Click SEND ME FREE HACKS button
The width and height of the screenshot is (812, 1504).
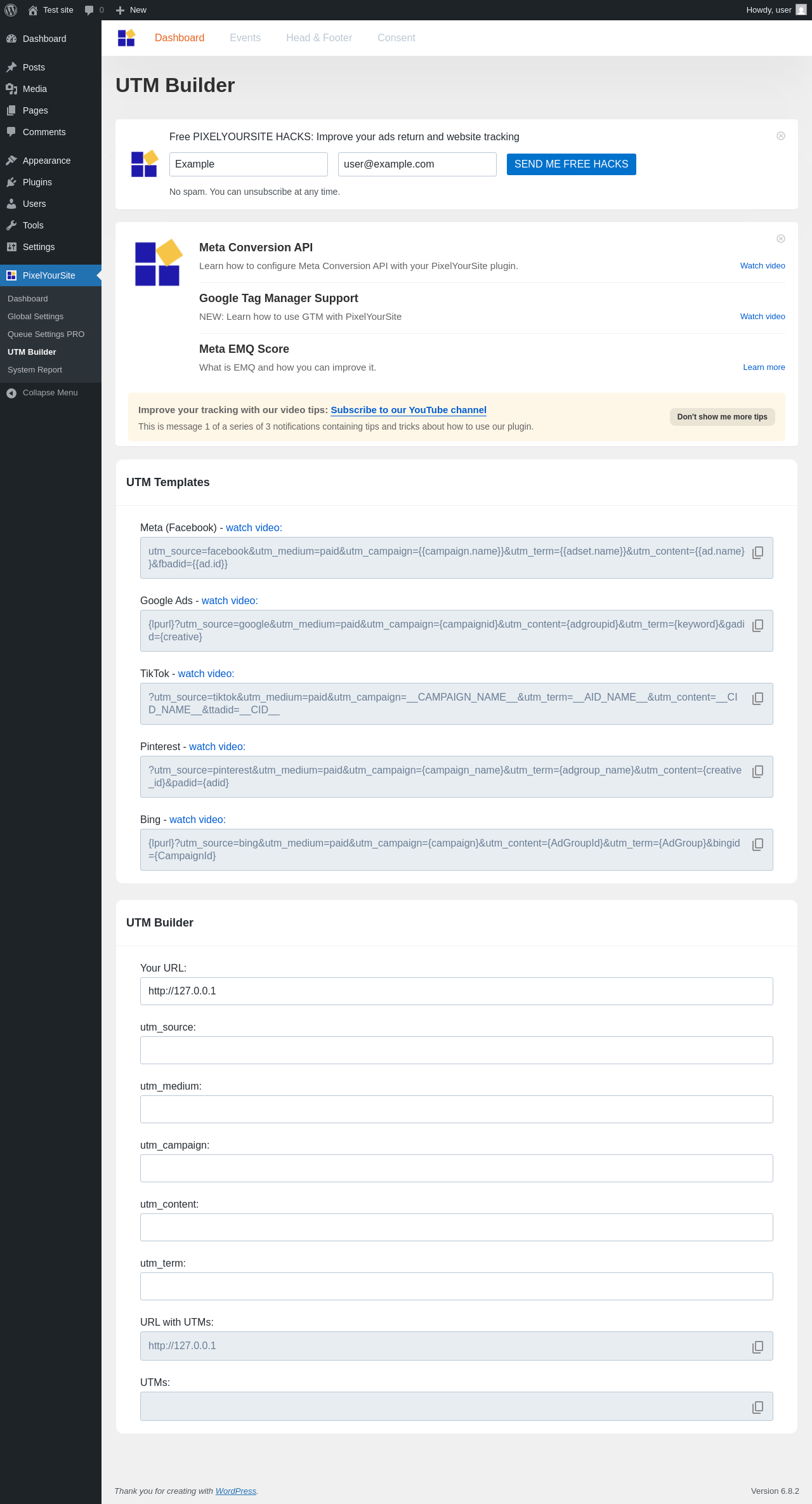pyautogui.click(x=572, y=164)
